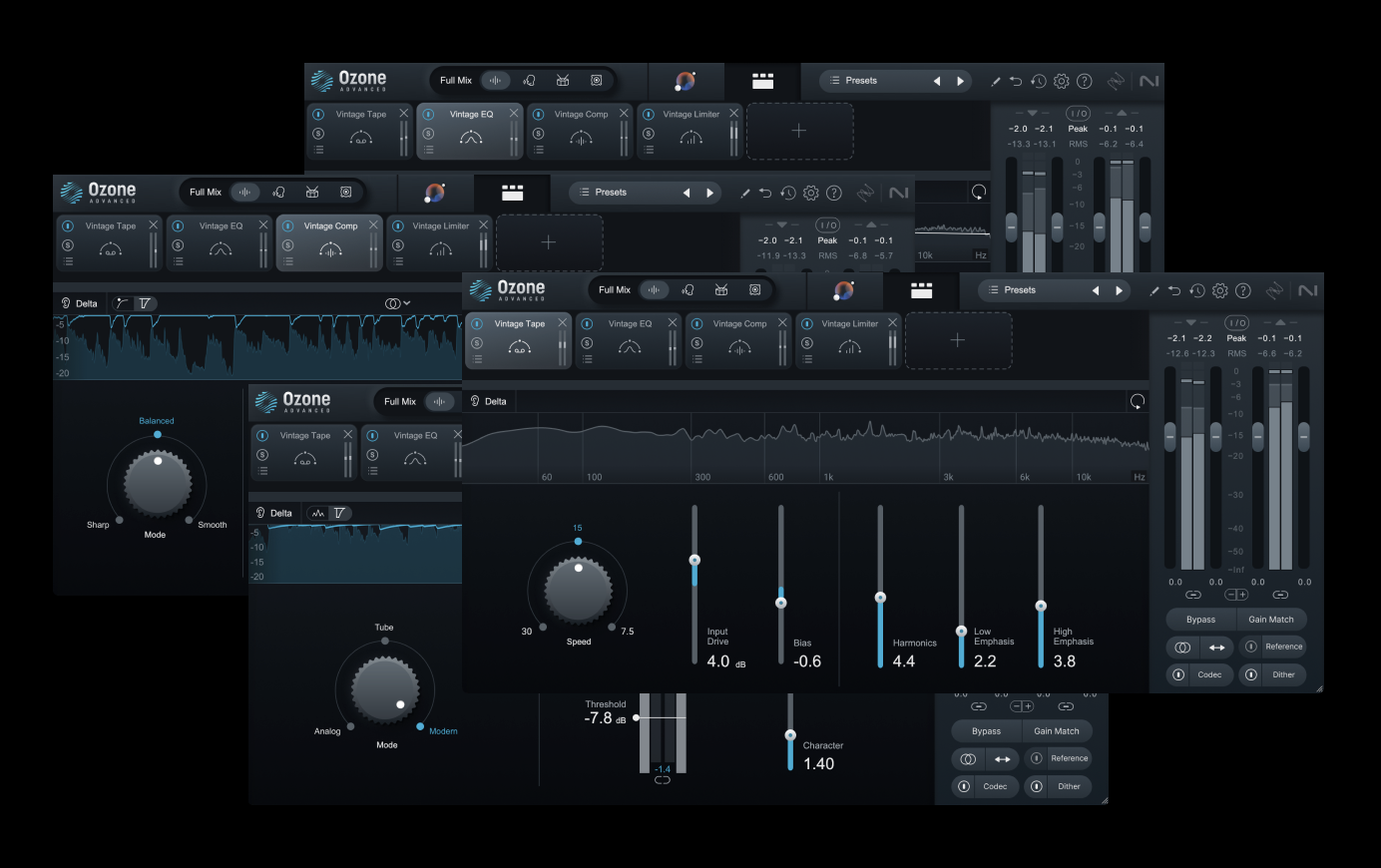Open Vintage EQ module in left window
1381x868 pixels.
pos(221,242)
